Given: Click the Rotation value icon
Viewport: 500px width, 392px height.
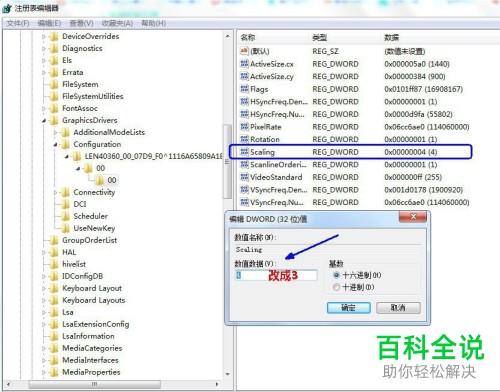Looking at the screenshot, I should (x=244, y=139).
